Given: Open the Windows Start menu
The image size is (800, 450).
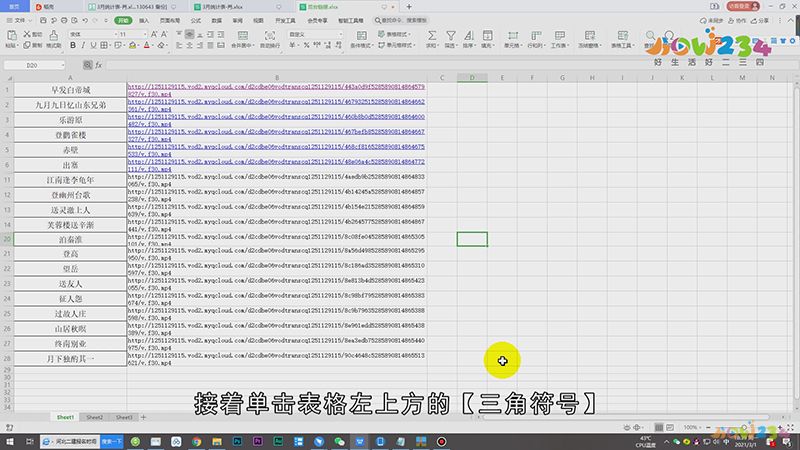Looking at the screenshot, I should [10, 441].
